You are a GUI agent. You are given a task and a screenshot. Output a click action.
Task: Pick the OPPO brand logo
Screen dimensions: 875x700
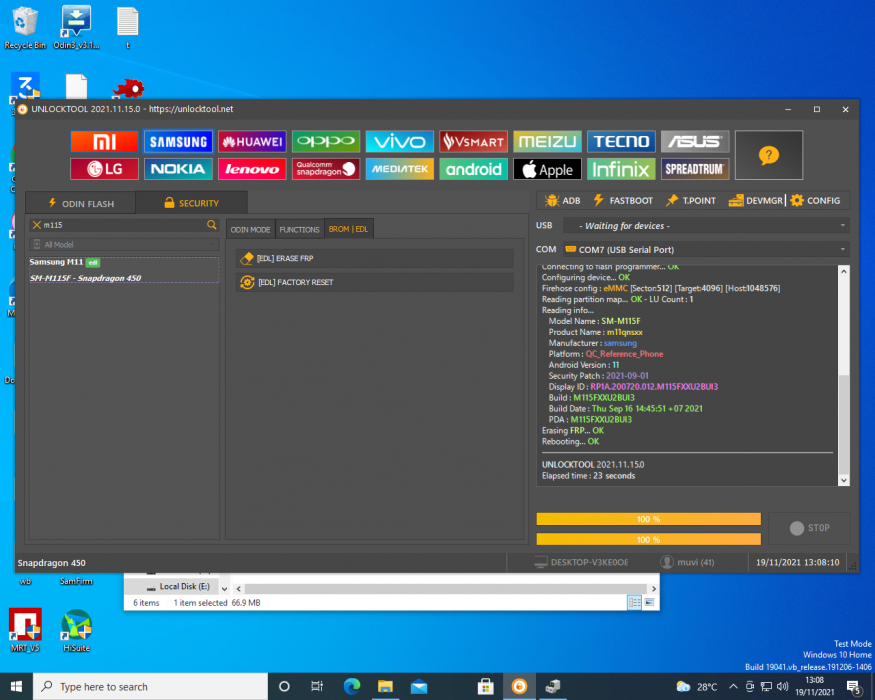point(326,142)
